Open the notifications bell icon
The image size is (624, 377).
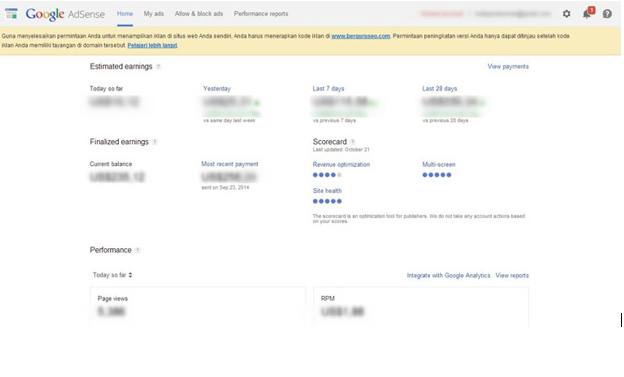tap(587, 14)
